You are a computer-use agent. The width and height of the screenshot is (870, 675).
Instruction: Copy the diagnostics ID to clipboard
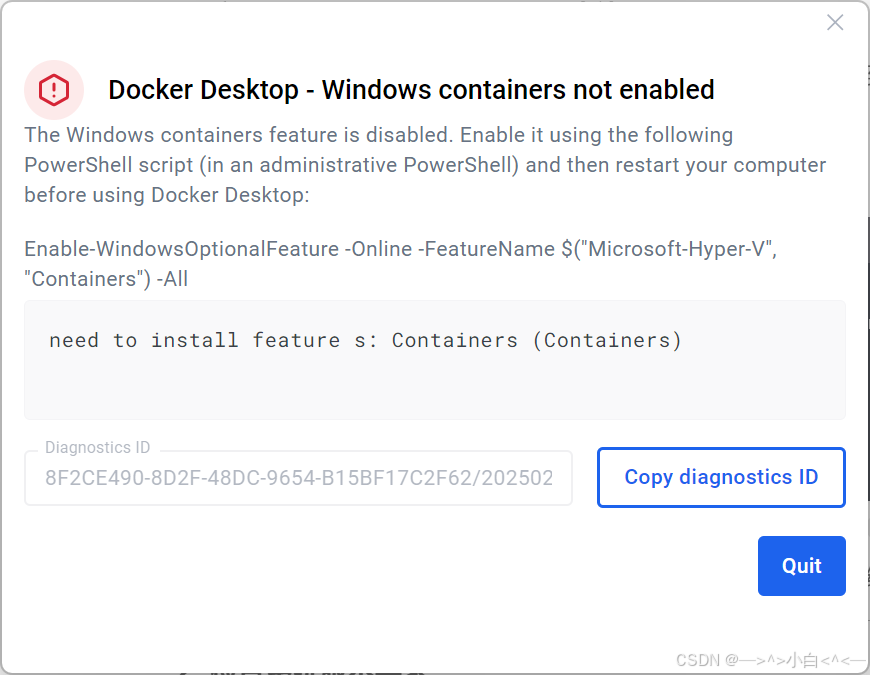721,477
